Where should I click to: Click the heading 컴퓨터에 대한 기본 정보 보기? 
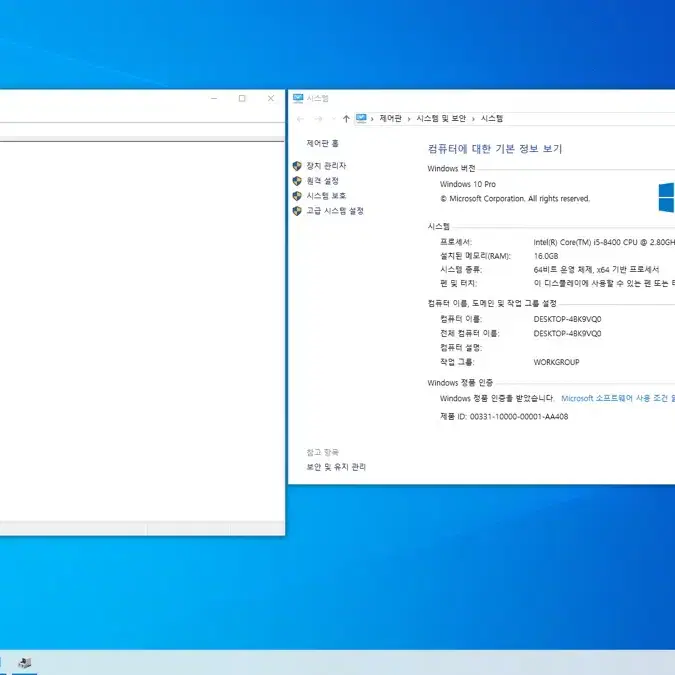click(x=495, y=149)
